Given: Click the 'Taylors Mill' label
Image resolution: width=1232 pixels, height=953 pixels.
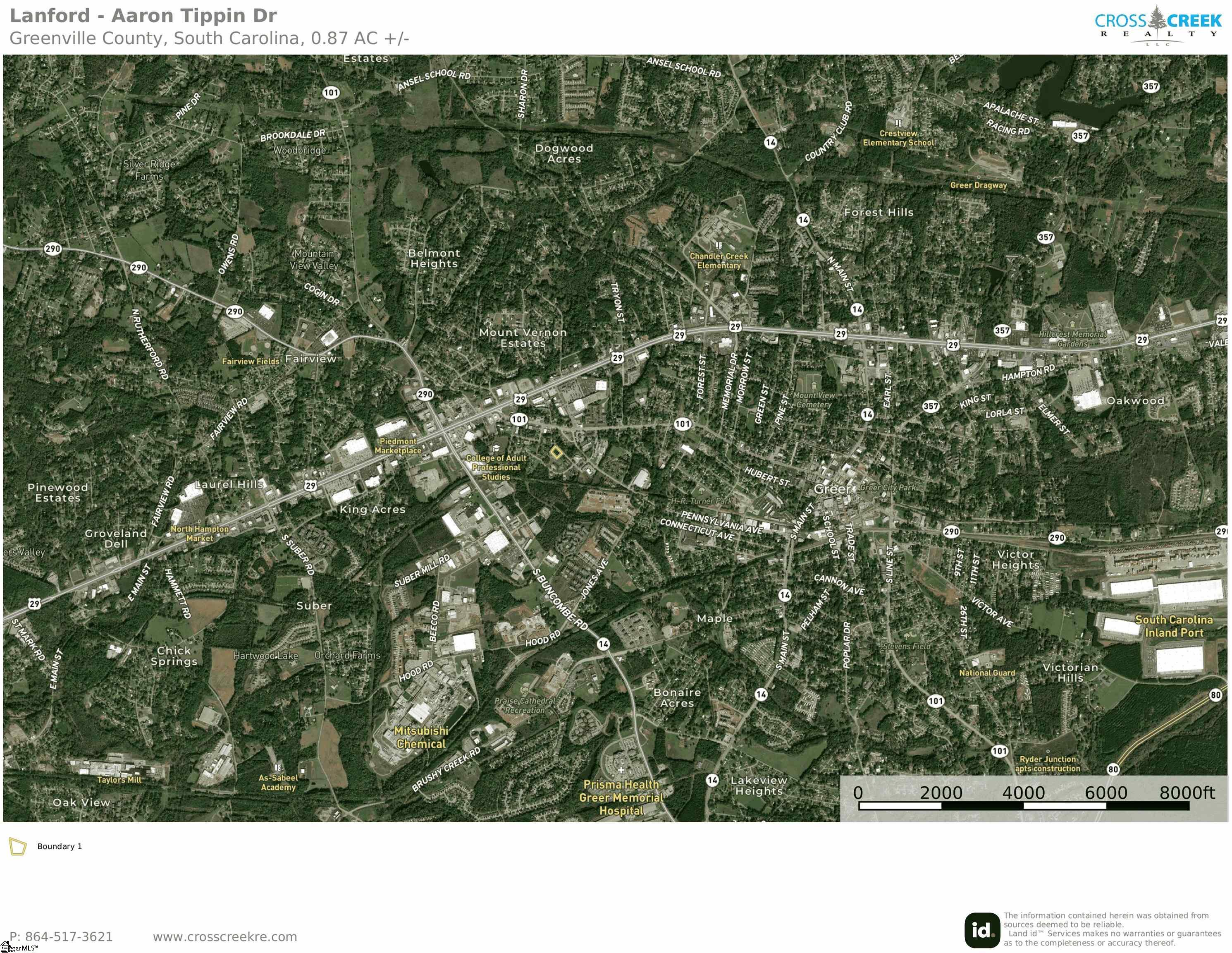Looking at the screenshot, I should [x=119, y=780].
